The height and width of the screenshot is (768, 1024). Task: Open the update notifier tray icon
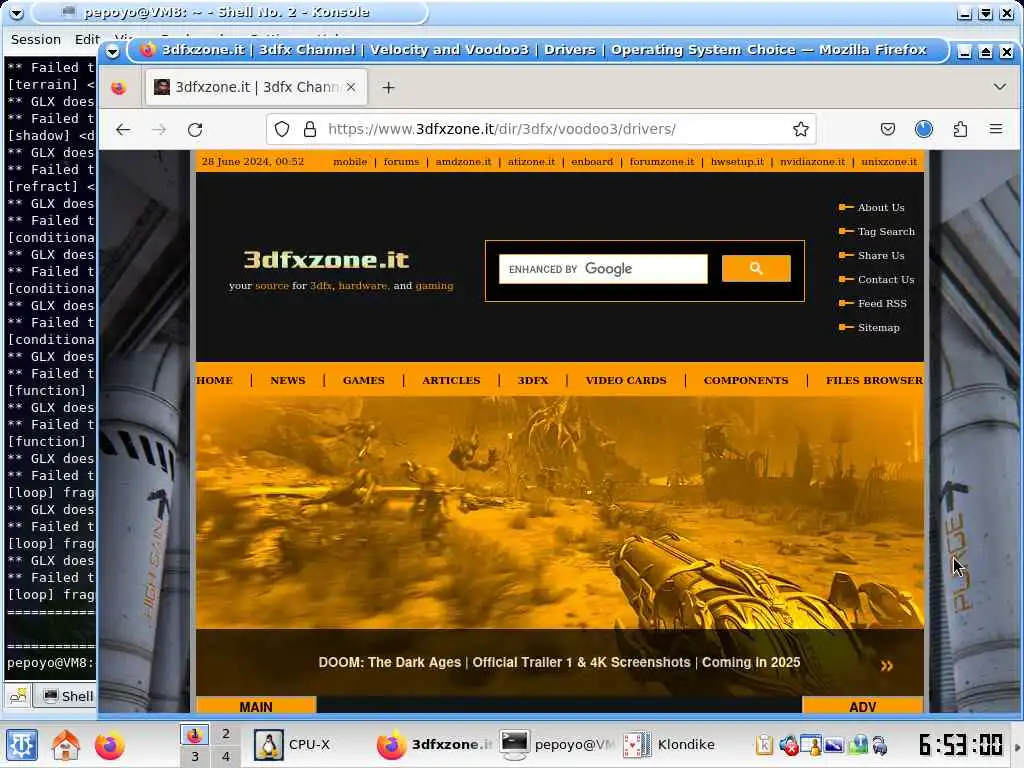[x=857, y=745]
